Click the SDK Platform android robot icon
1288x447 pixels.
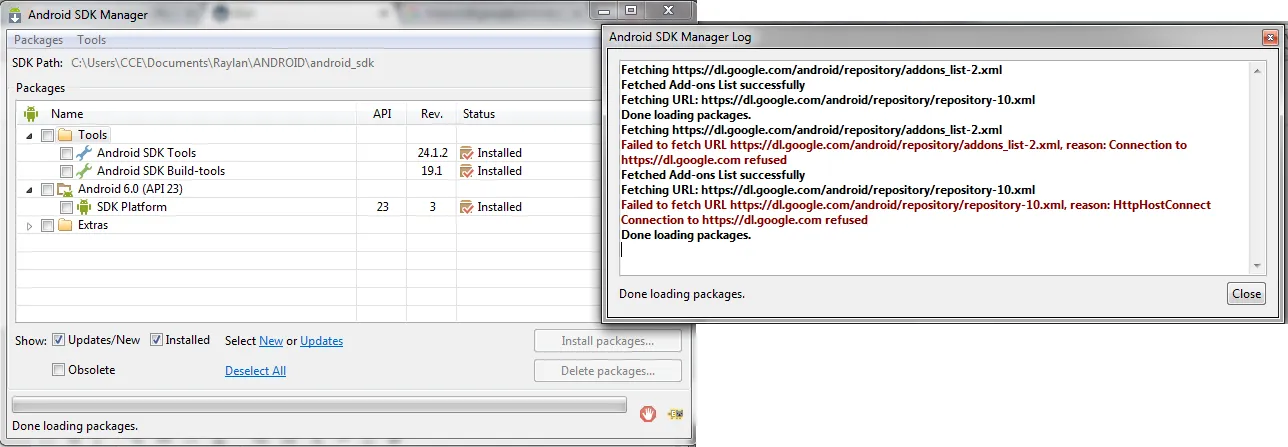tap(84, 207)
